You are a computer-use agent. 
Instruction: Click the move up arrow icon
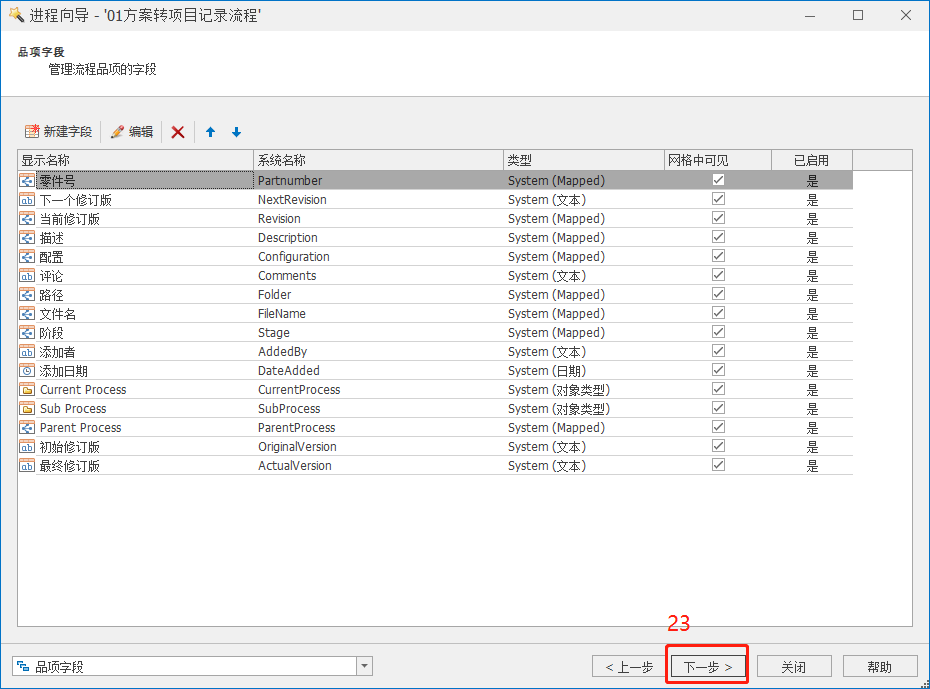coord(210,132)
